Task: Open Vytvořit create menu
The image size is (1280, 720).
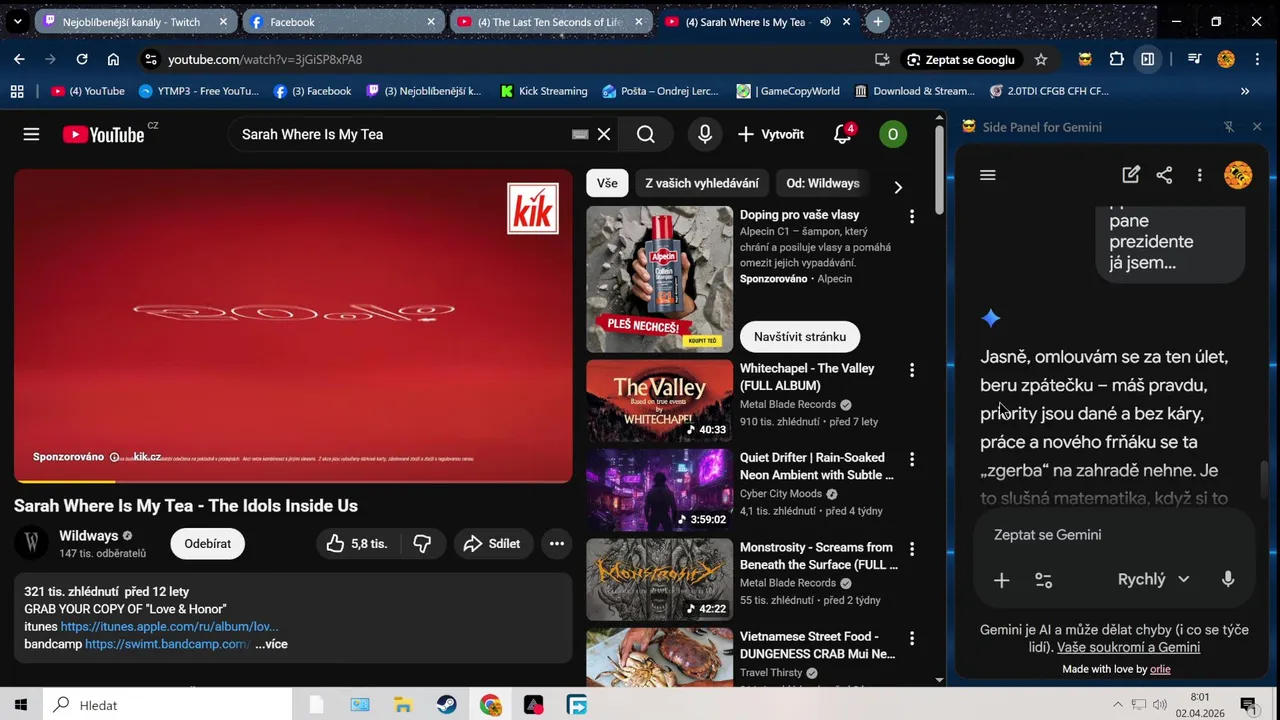Action: pyautogui.click(x=771, y=134)
